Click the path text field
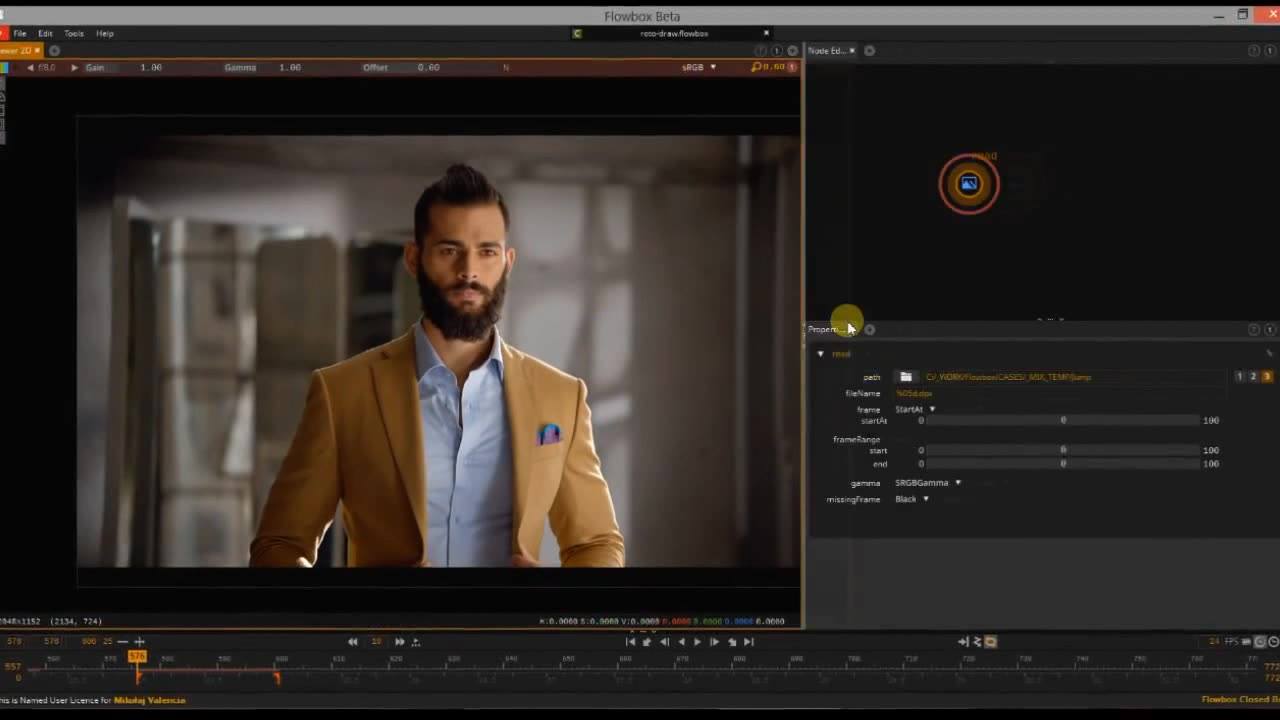 1074,377
